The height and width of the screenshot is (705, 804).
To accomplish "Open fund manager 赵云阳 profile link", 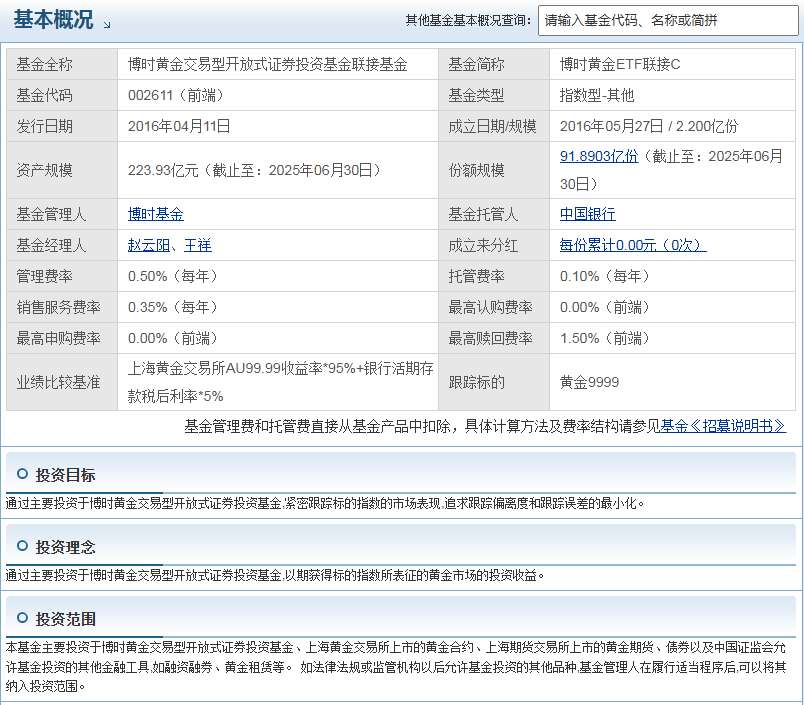I will 149,246.
